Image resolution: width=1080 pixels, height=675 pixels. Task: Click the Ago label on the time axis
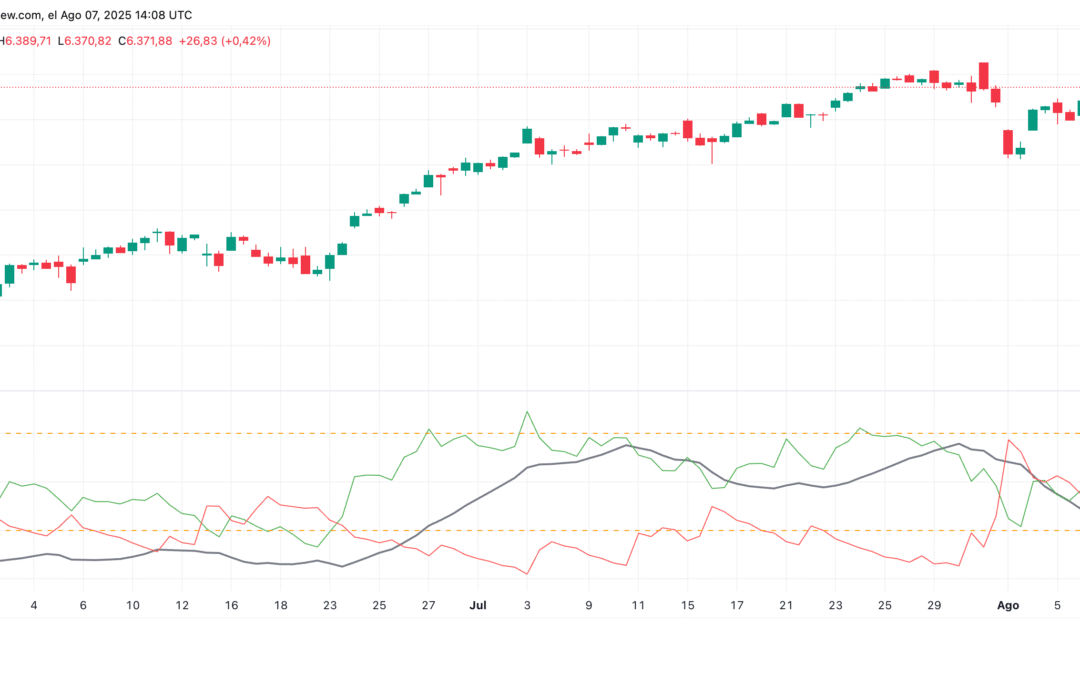coord(1007,605)
